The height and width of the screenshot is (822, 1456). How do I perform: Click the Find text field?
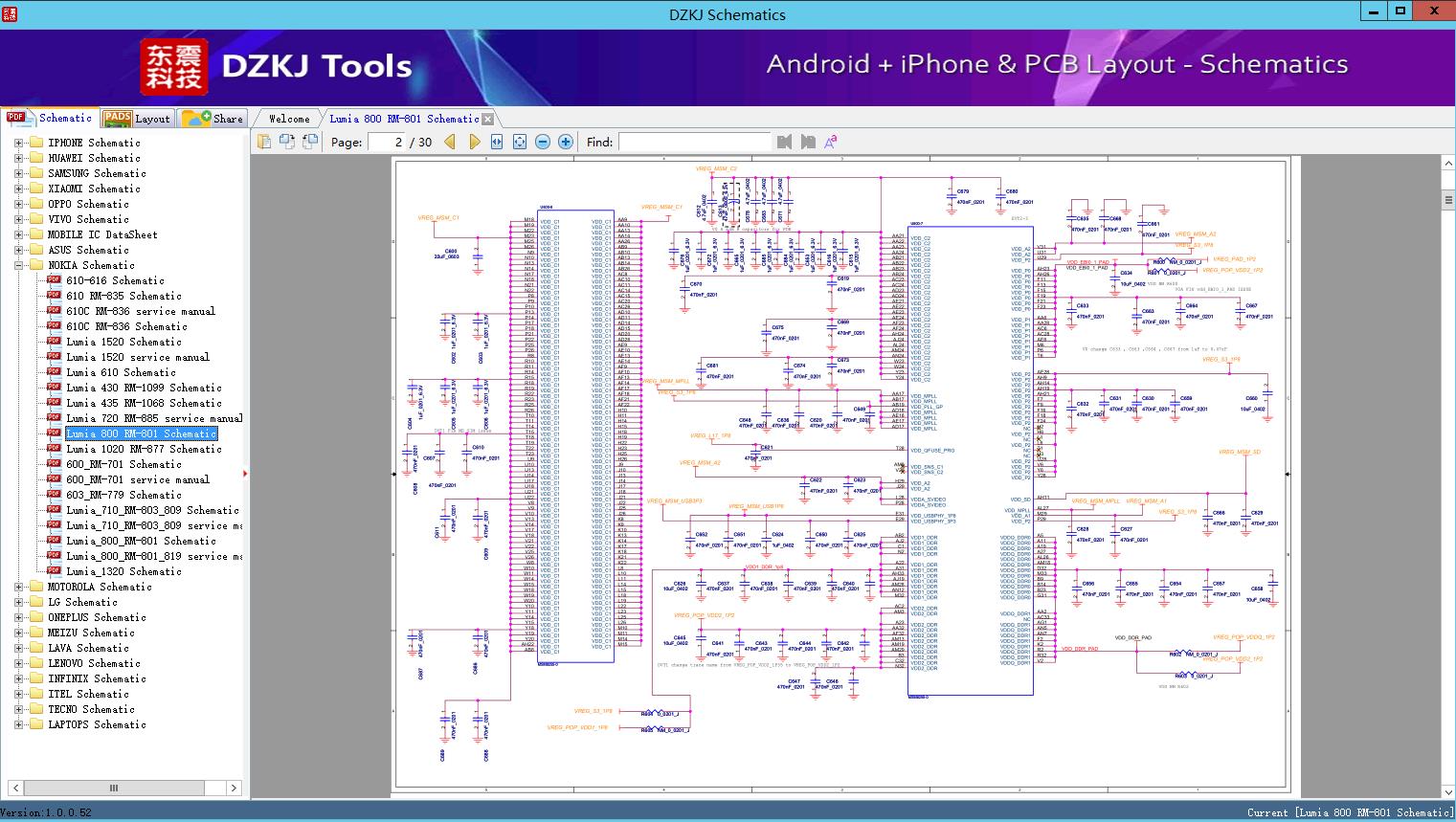[694, 142]
